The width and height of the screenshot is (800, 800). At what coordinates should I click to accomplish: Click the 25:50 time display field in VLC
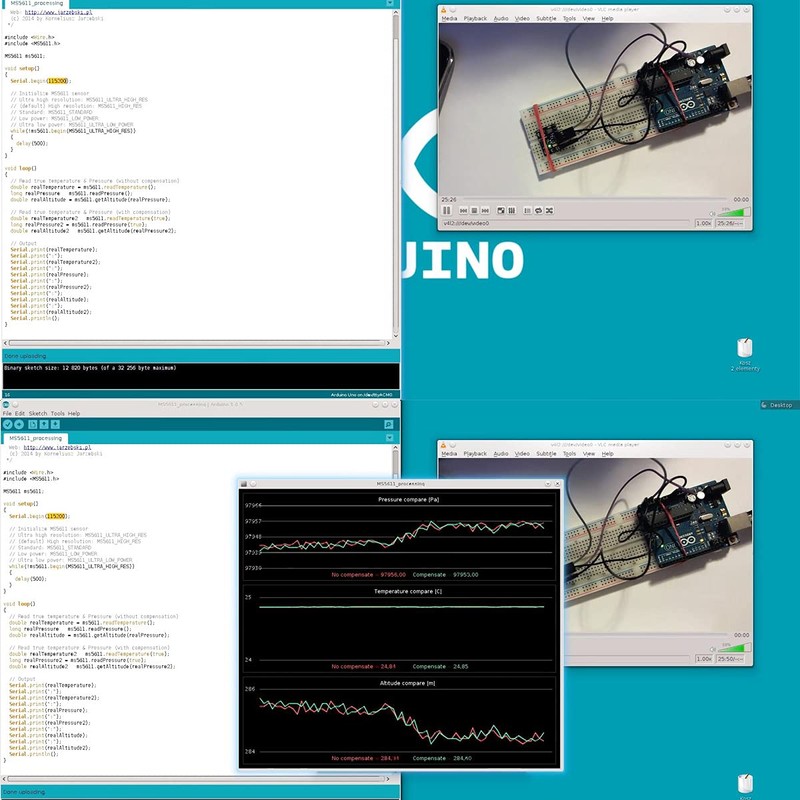pyautogui.click(x=730, y=659)
